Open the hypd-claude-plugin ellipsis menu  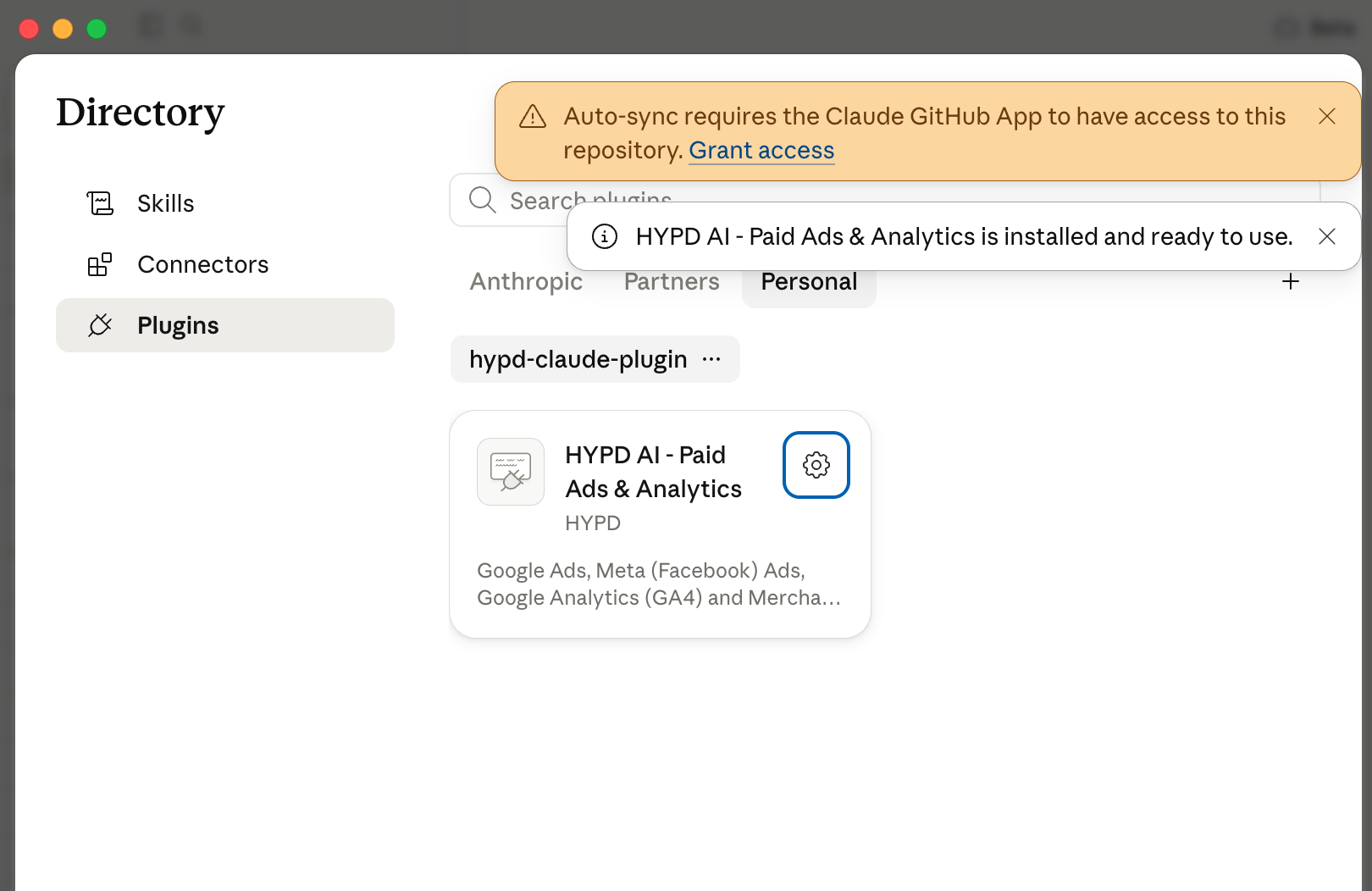pyautogui.click(x=711, y=359)
